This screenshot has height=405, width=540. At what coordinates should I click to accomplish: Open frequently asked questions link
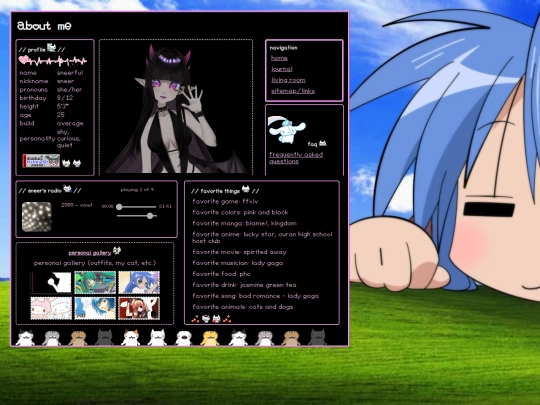(x=296, y=158)
